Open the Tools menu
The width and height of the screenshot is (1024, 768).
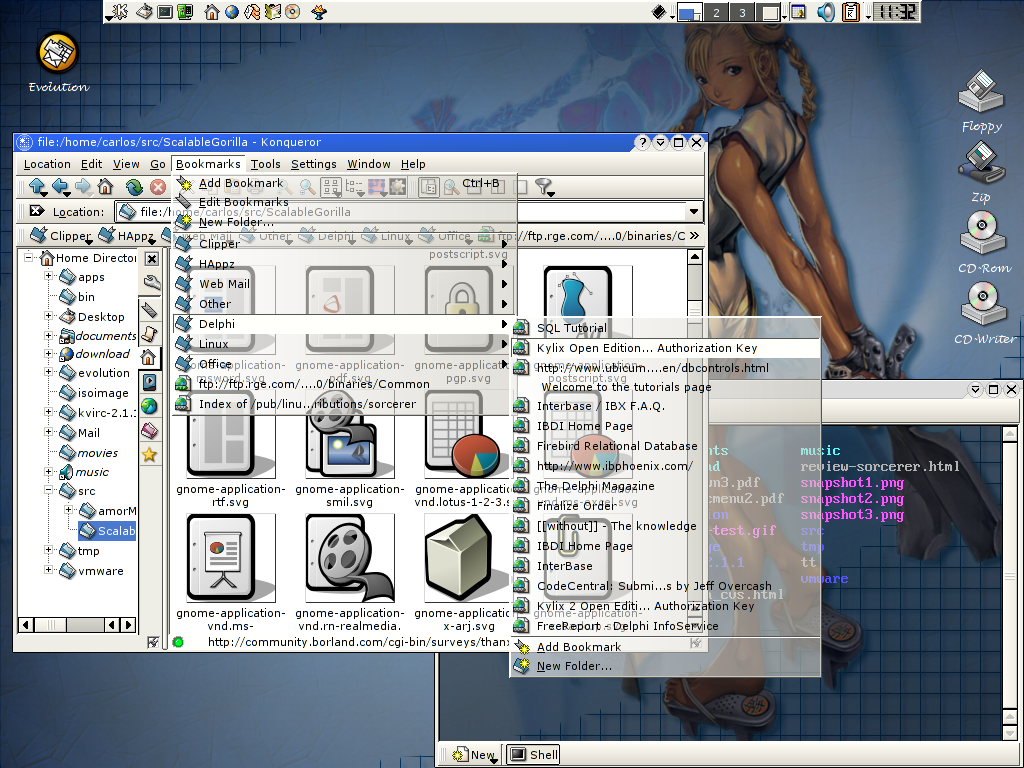click(266, 164)
